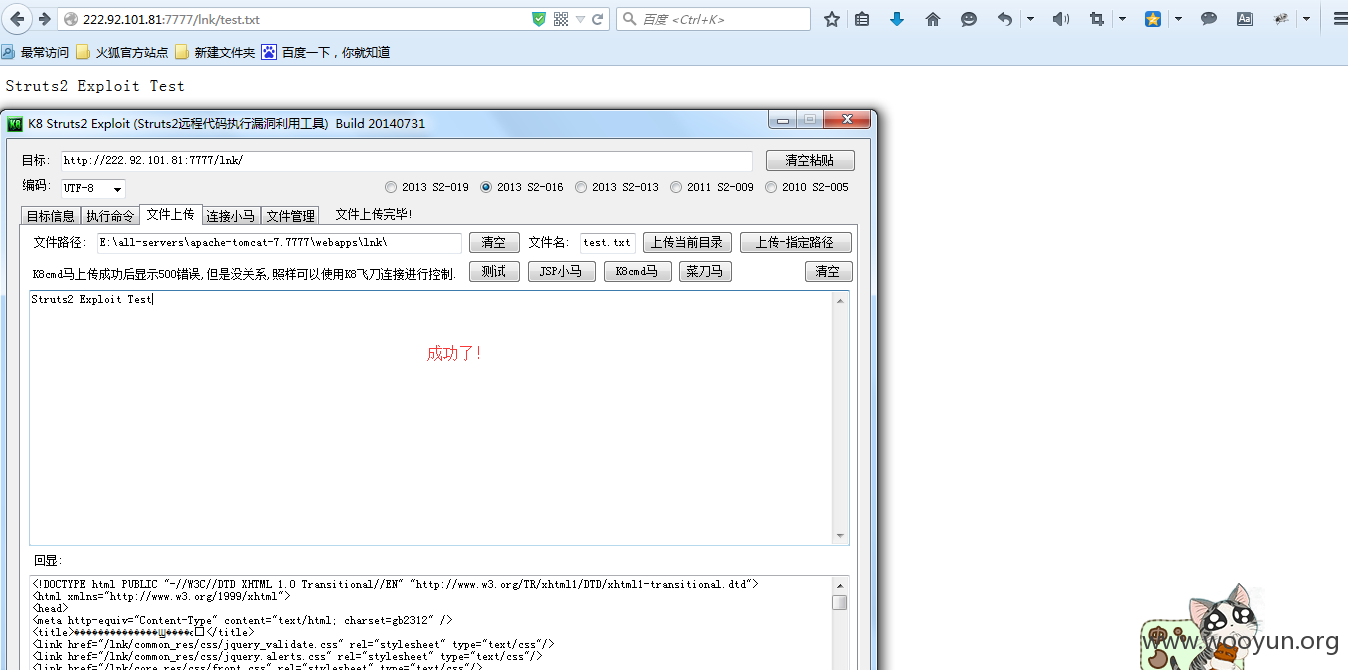Click the smiley face toolbar icon
Image resolution: width=1348 pixels, height=670 pixels.
[x=968, y=19]
